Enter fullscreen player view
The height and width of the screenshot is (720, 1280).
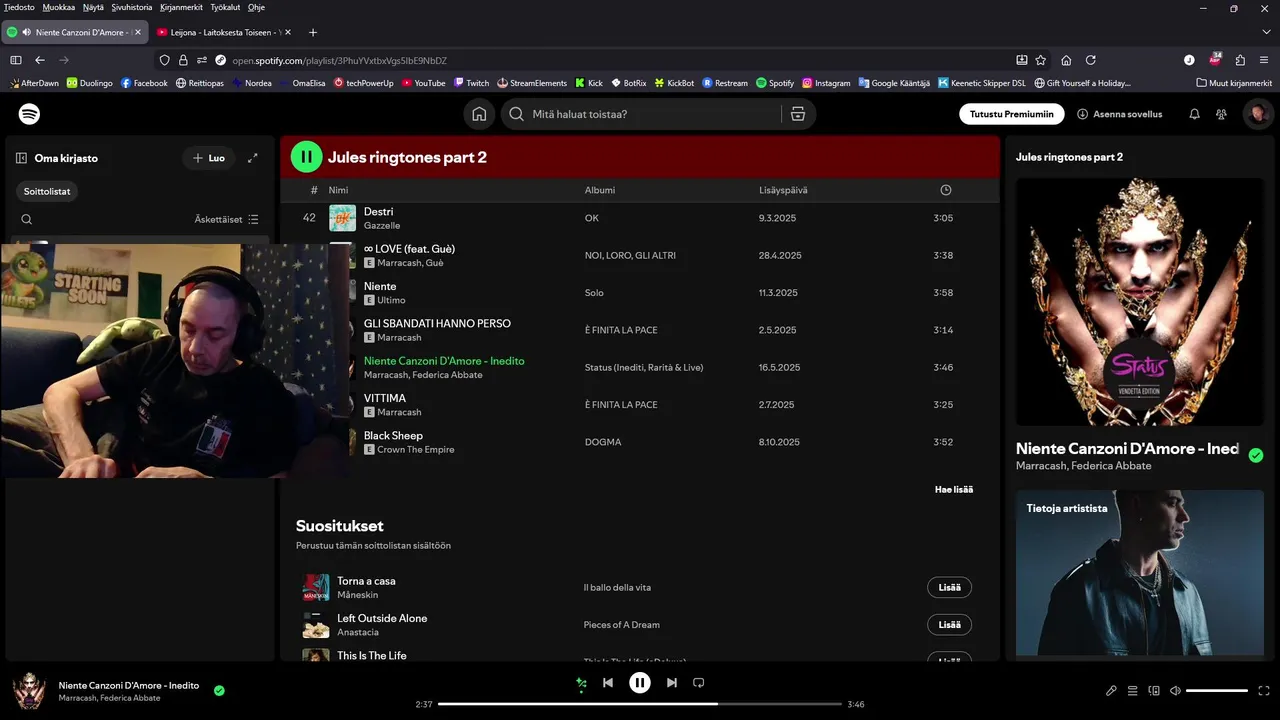1264,691
